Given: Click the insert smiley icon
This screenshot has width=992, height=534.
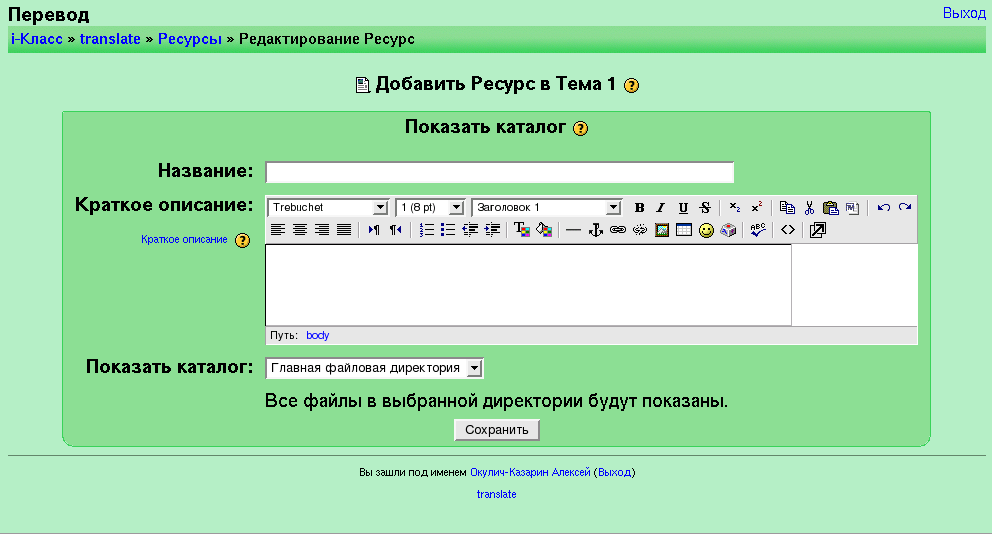Looking at the screenshot, I should tap(706, 230).
